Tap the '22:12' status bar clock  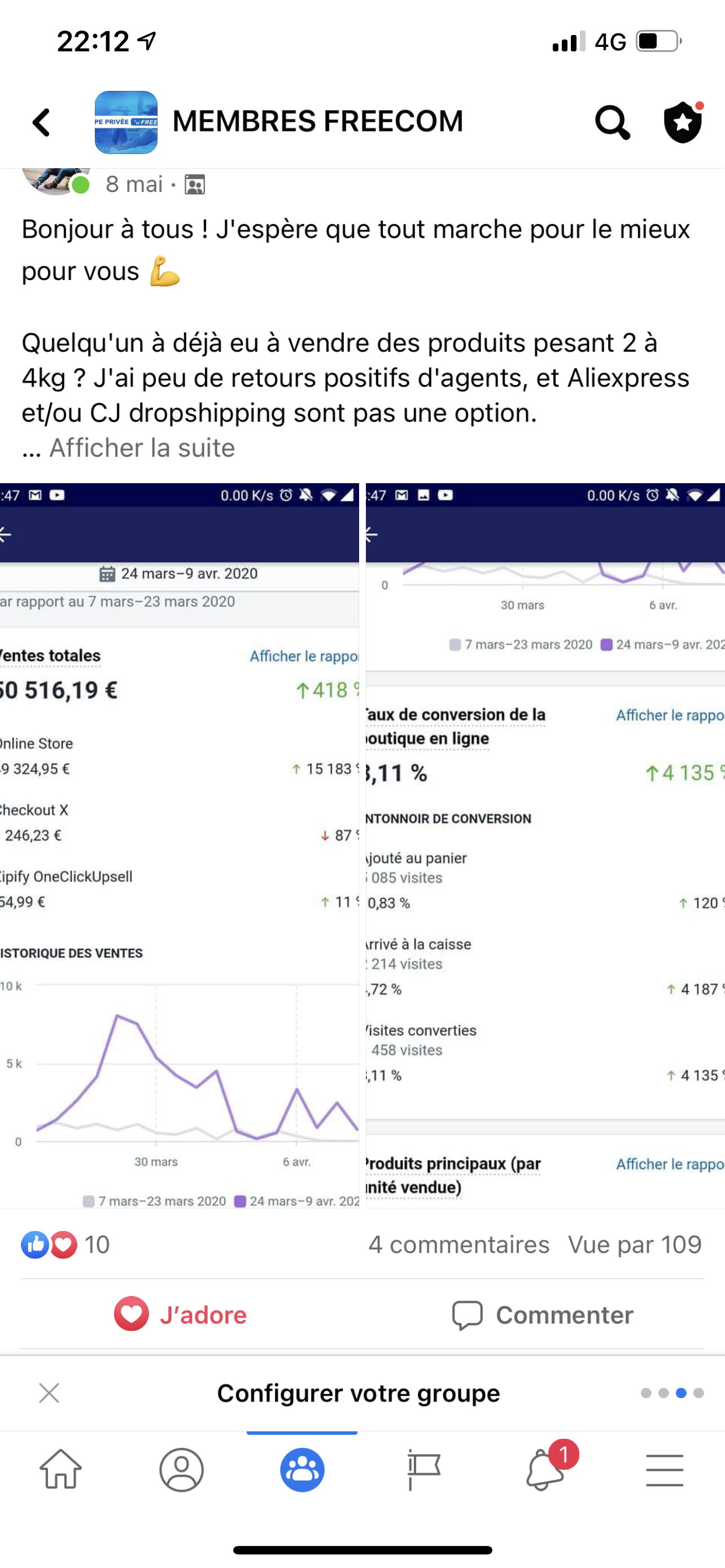coord(93,41)
